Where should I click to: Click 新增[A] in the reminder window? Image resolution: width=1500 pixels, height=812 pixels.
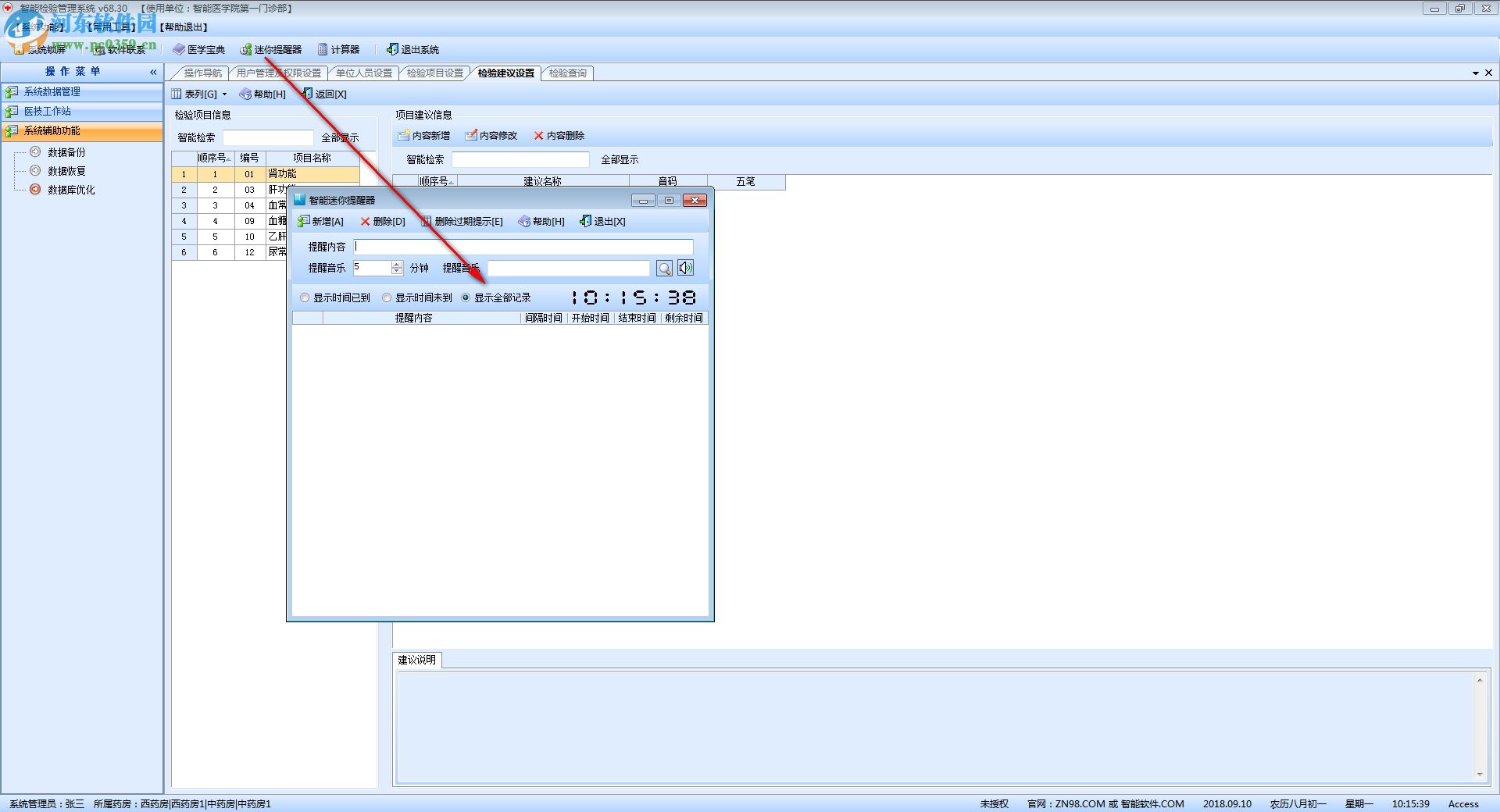point(320,222)
